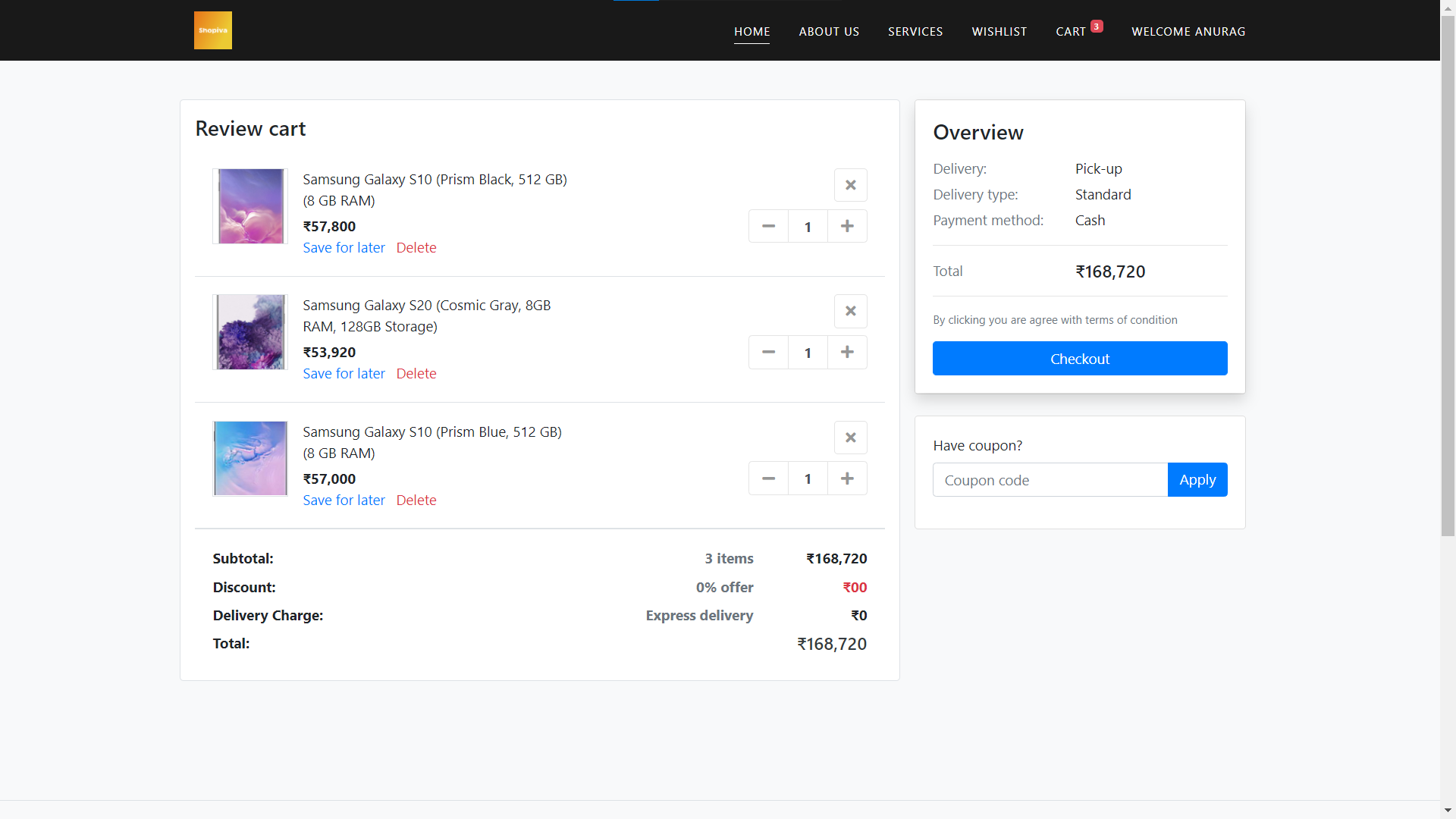Go to the Wishlist page
This screenshot has height=819, width=1456.
999,31
